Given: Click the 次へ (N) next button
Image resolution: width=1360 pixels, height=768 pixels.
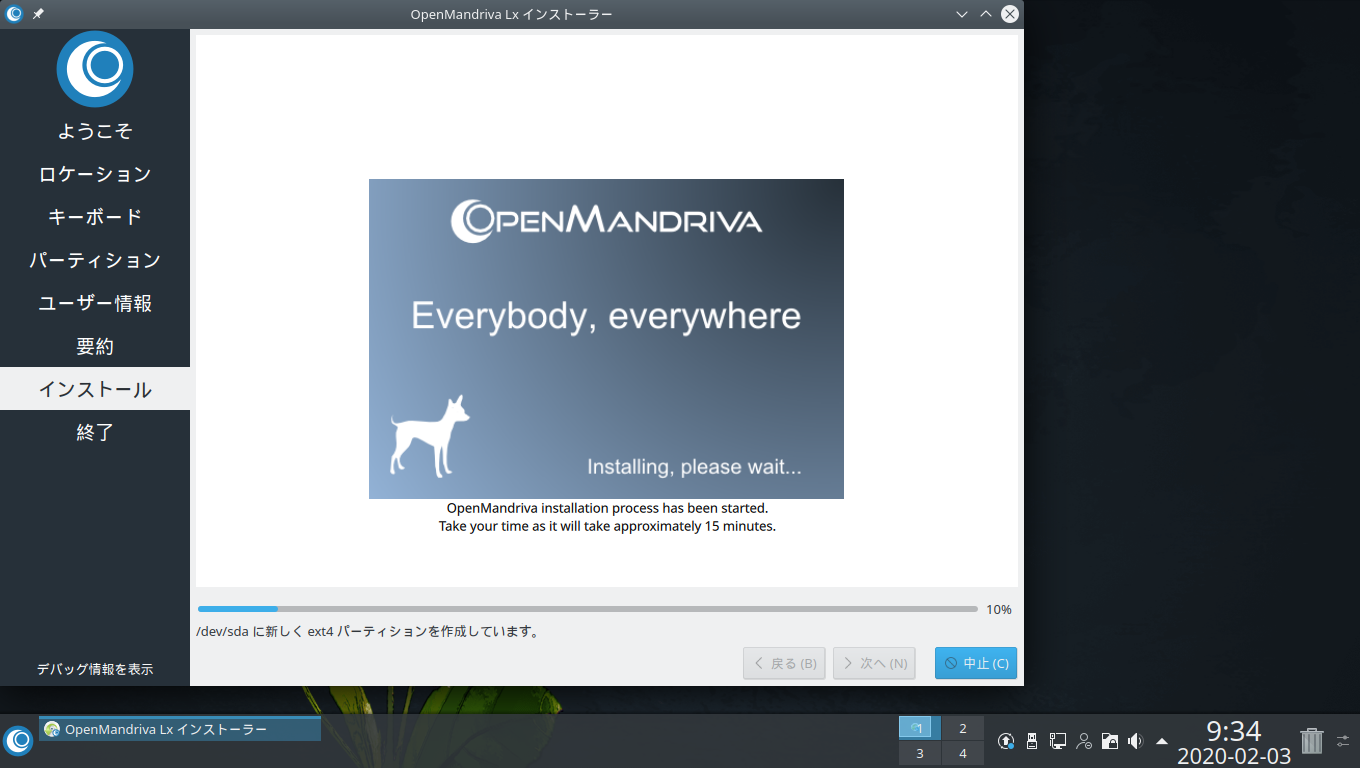Looking at the screenshot, I should 874,663.
